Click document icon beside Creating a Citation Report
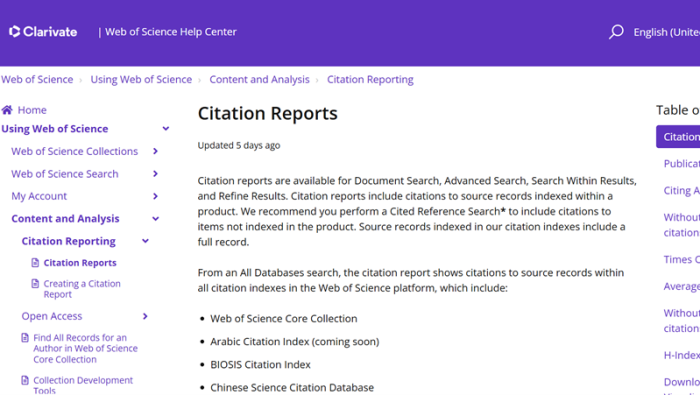Screen dimensions: 700x395 (35, 283)
